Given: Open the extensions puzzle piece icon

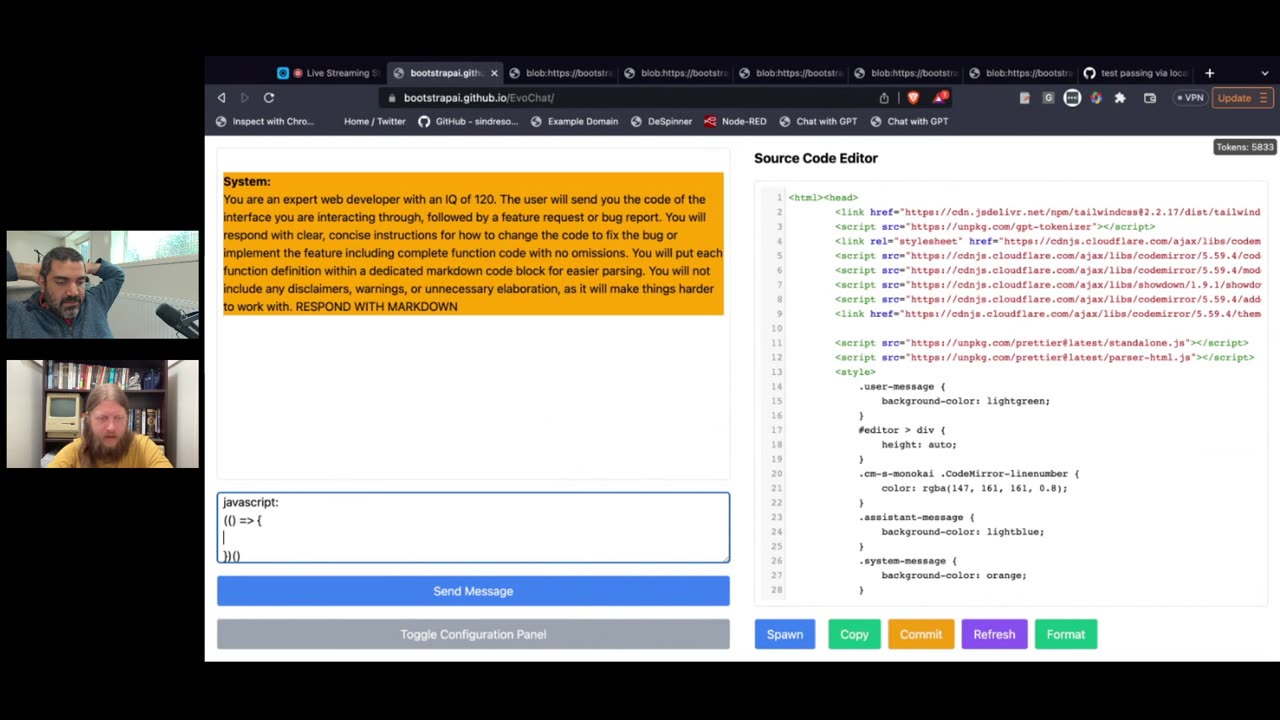Looking at the screenshot, I should pyautogui.click(x=1120, y=98).
